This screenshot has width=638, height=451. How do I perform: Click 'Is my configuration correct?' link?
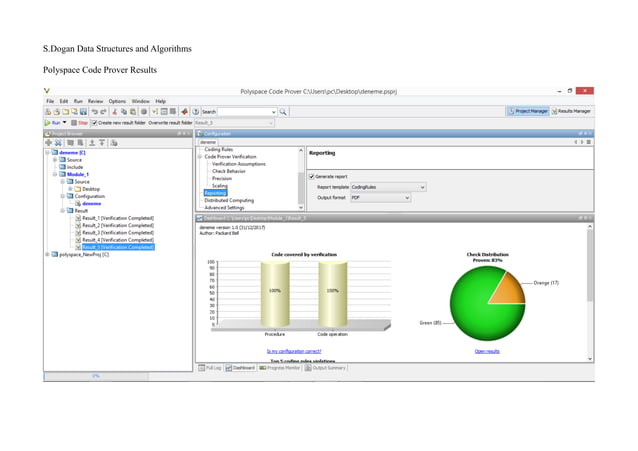(294, 351)
